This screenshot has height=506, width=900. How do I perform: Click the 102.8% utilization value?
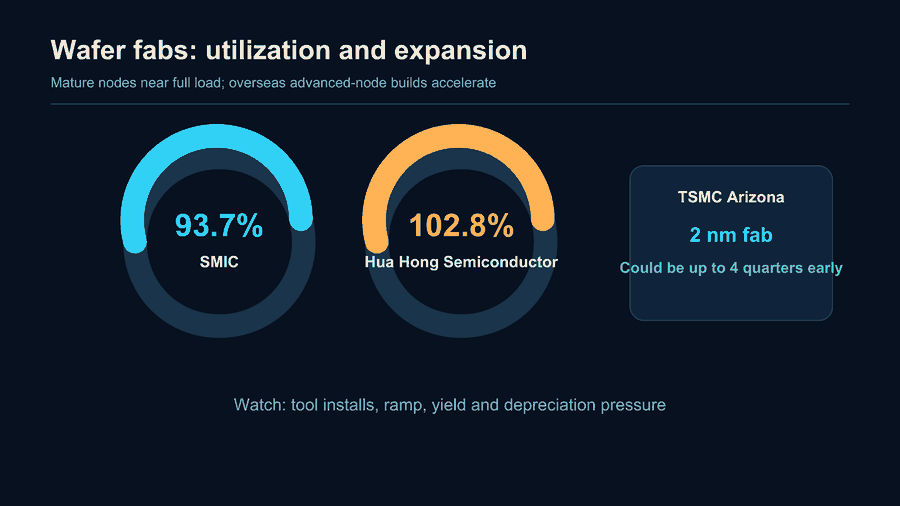461,225
